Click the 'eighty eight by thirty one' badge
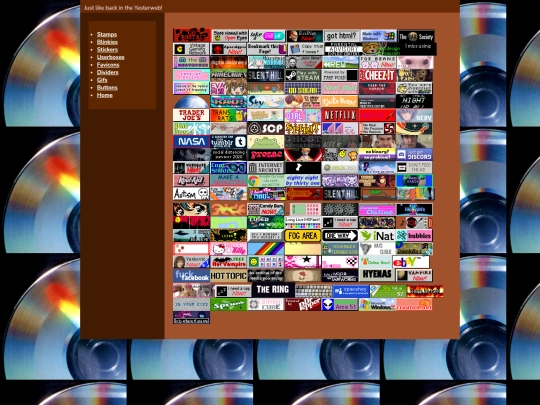The width and height of the screenshot is (540, 405). pyautogui.click(x=303, y=181)
